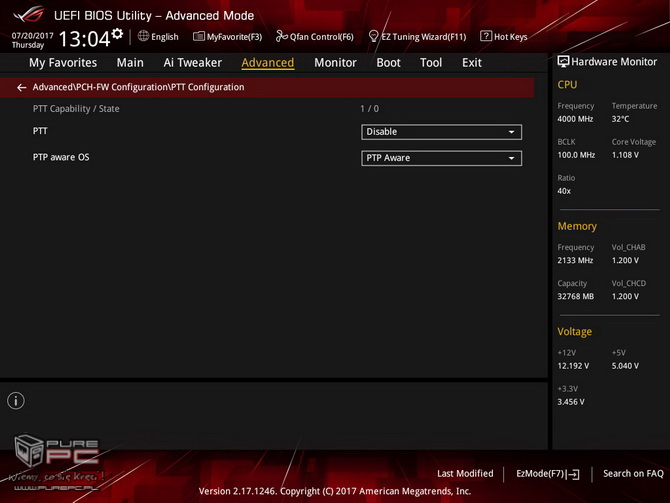Click the Core Voltage 1.108 V value
Screen dimensions: 670x503
(x=625, y=155)
